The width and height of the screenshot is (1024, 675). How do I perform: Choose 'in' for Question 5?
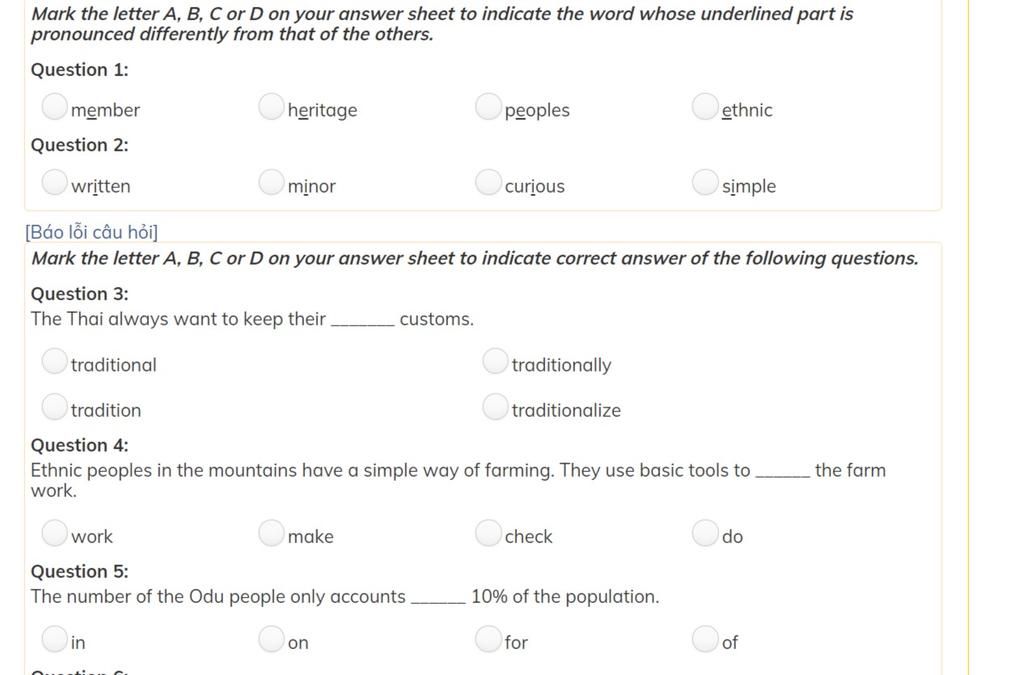click(54, 638)
